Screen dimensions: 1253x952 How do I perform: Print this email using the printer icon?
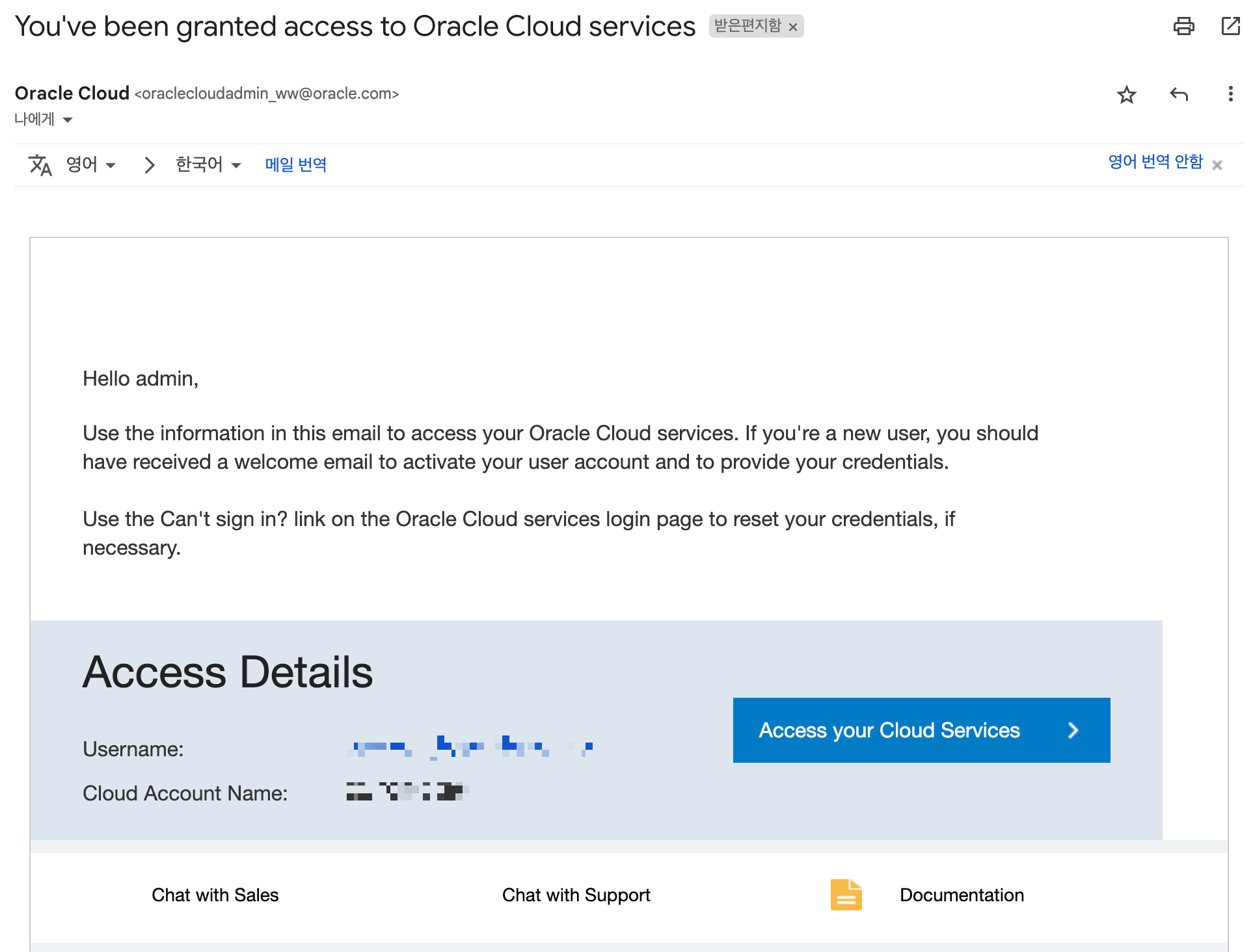pyautogui.click(x=1183, y=26)
